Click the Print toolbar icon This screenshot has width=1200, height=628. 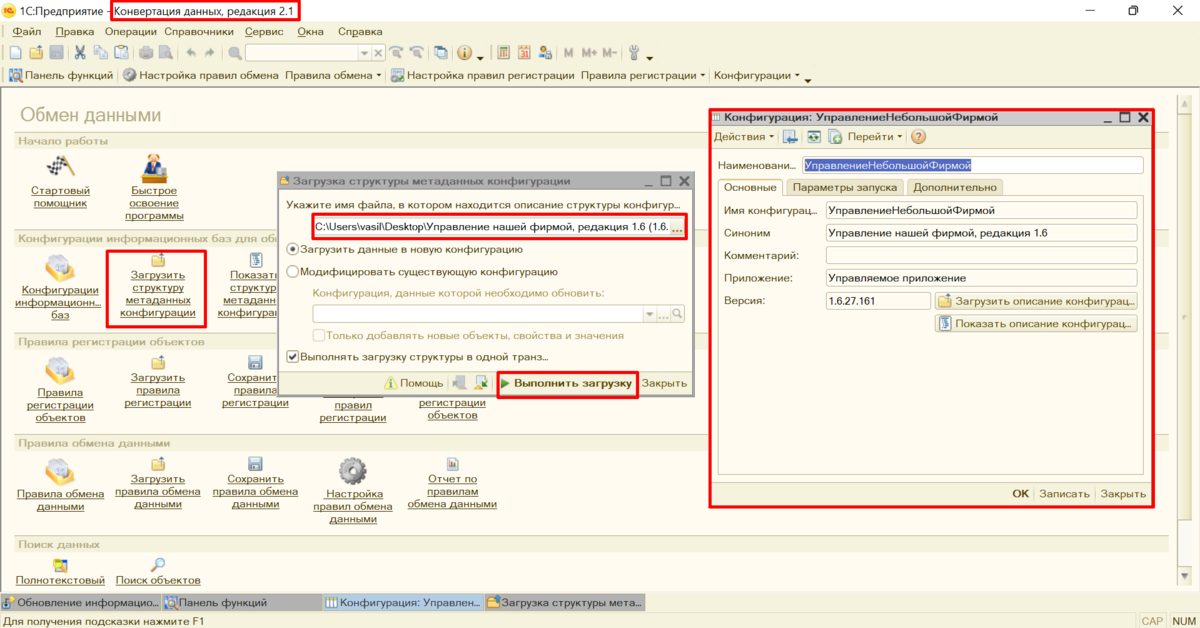146,52
